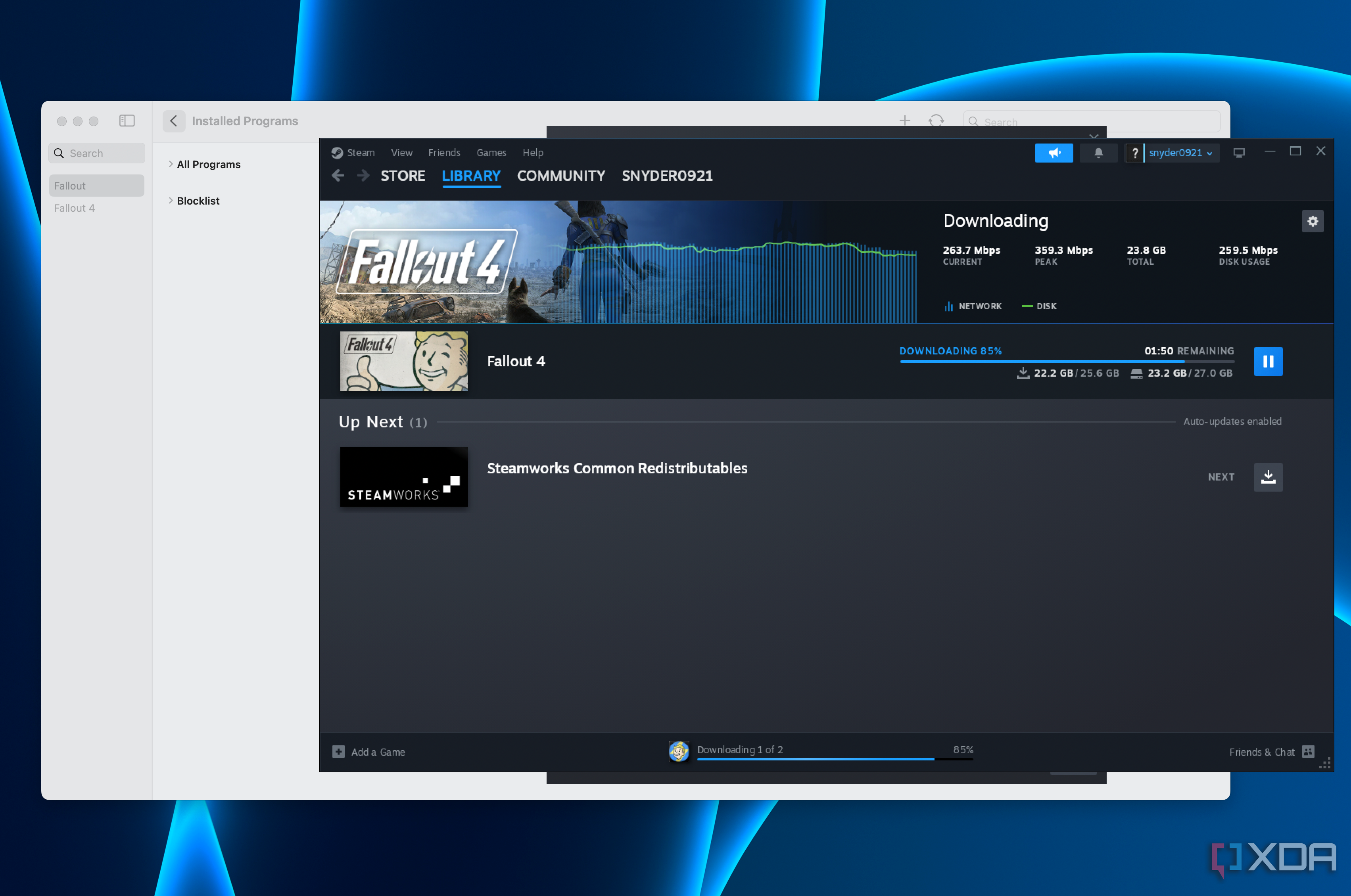Screen dimensions: 1351x896
Task: Click the sidebar Search field
Action: [97, 153]
